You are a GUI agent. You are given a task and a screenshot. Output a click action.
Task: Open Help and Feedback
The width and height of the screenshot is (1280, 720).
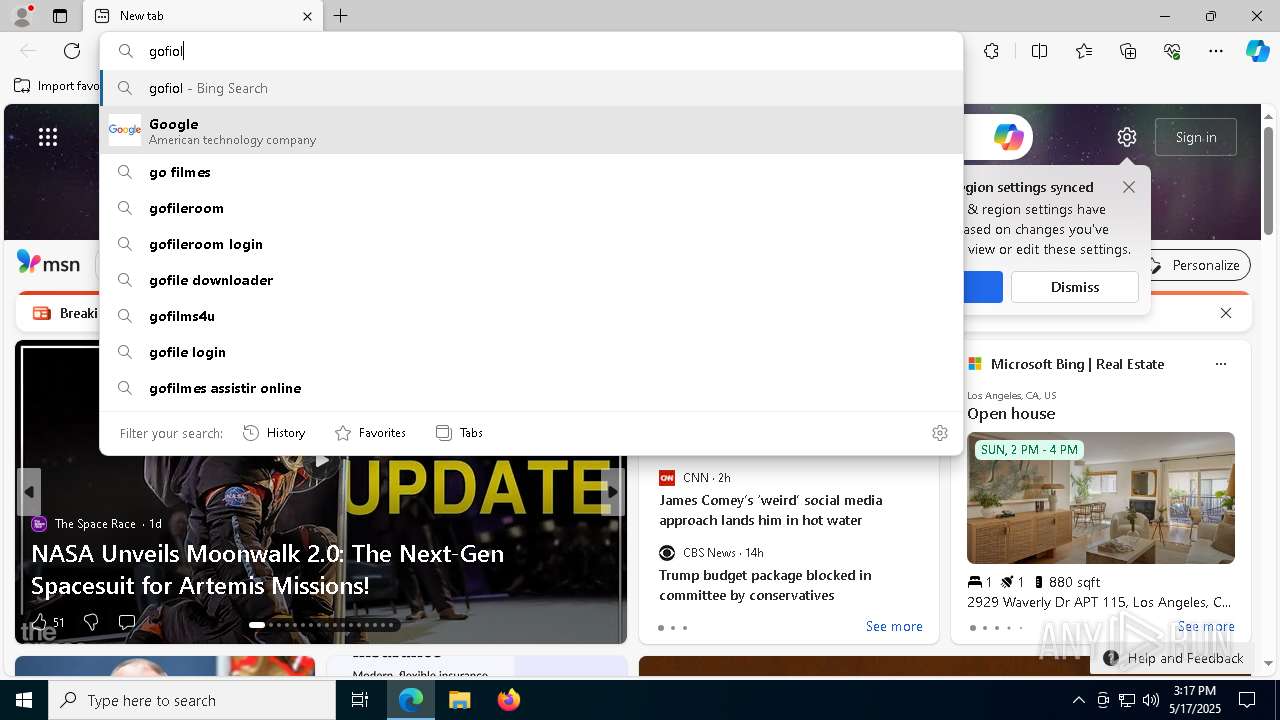1174,658
